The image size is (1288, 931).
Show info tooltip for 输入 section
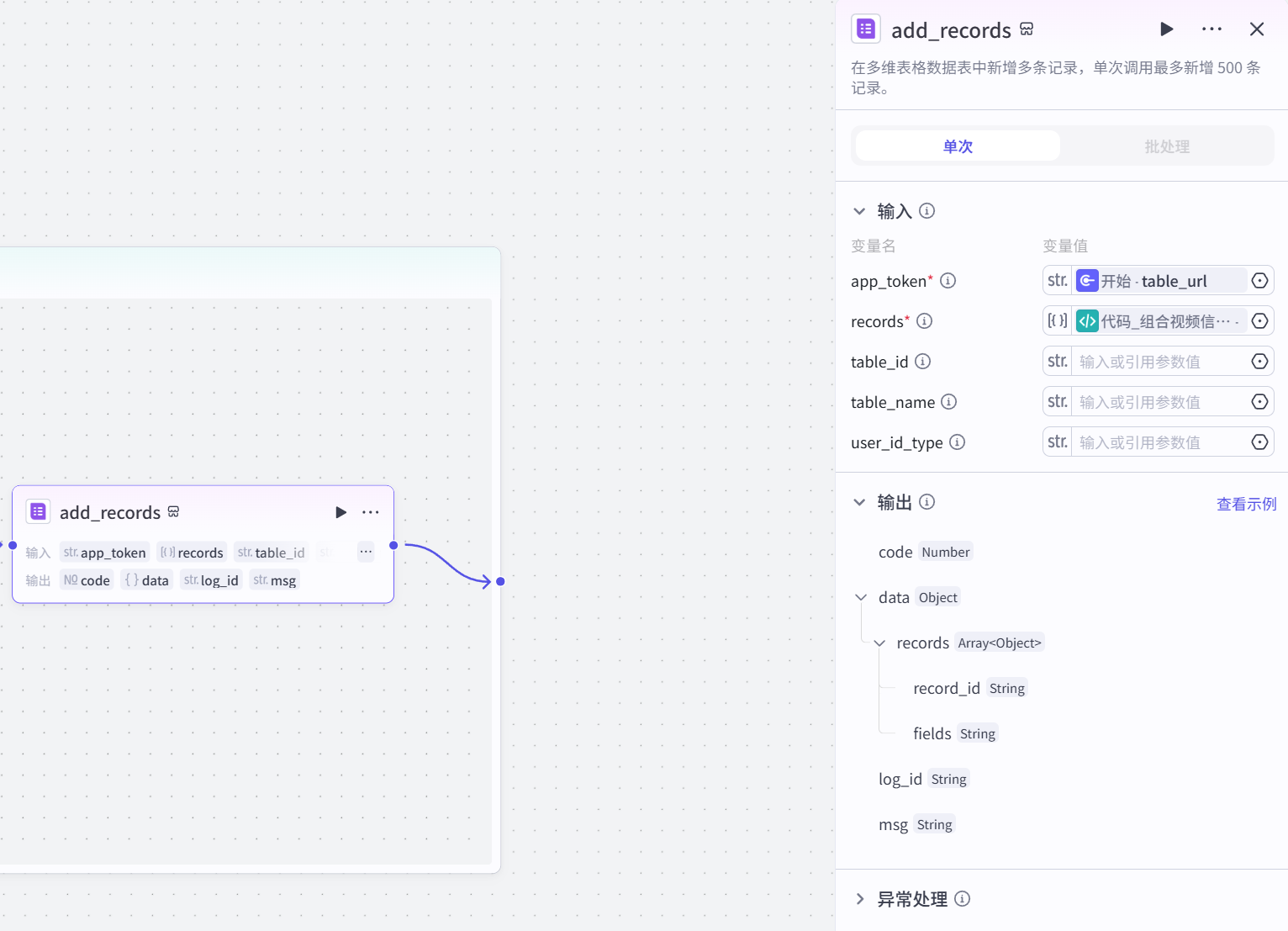pos(926,211)
